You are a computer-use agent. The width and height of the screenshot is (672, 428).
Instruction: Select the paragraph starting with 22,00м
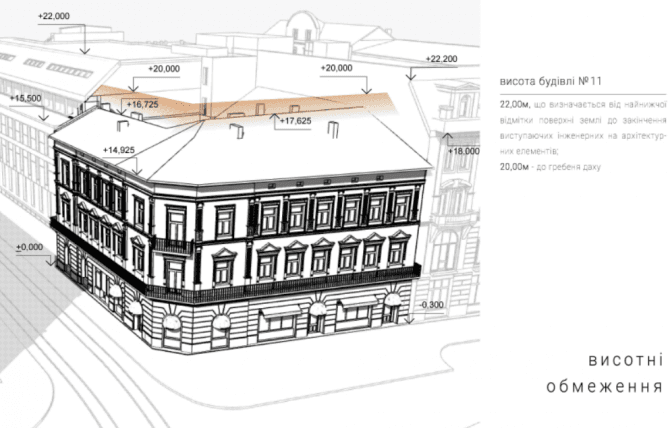[x=580, y=129]
